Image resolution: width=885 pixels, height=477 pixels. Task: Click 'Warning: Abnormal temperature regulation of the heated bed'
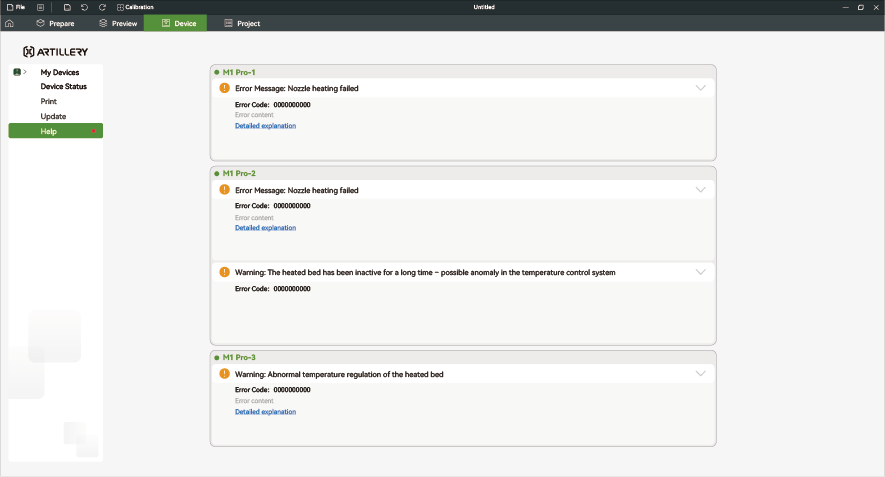pyautogui.click(x=339, y=374)
